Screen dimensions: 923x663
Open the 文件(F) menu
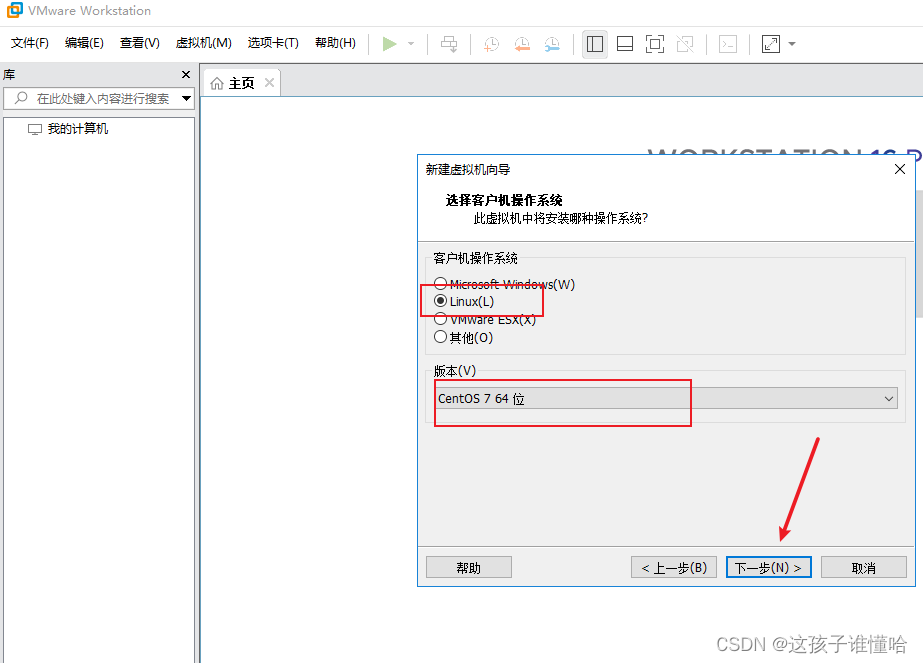[29, 43]
